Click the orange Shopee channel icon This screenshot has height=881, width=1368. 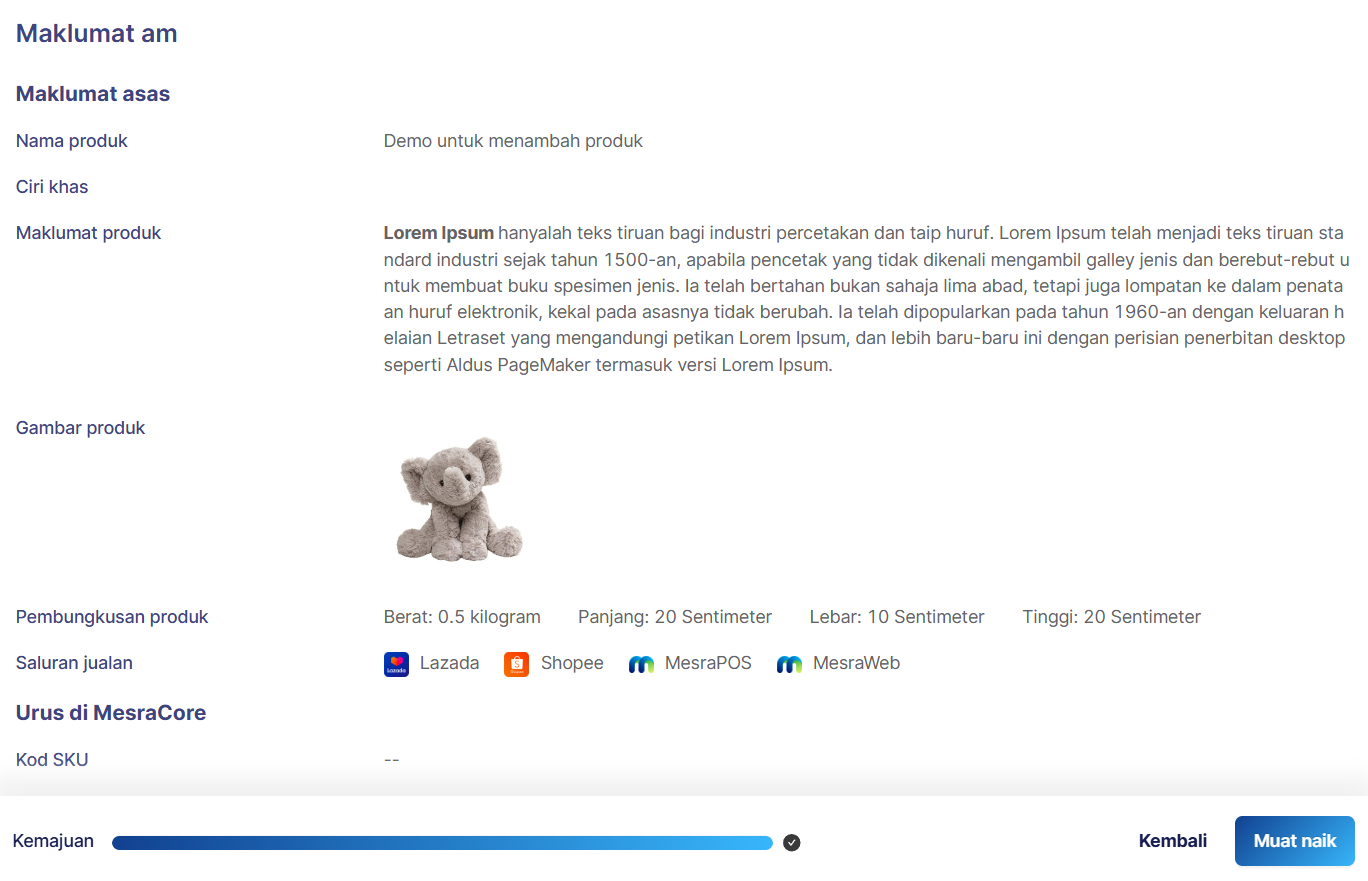pyautogui.click(x=516, y=664)
